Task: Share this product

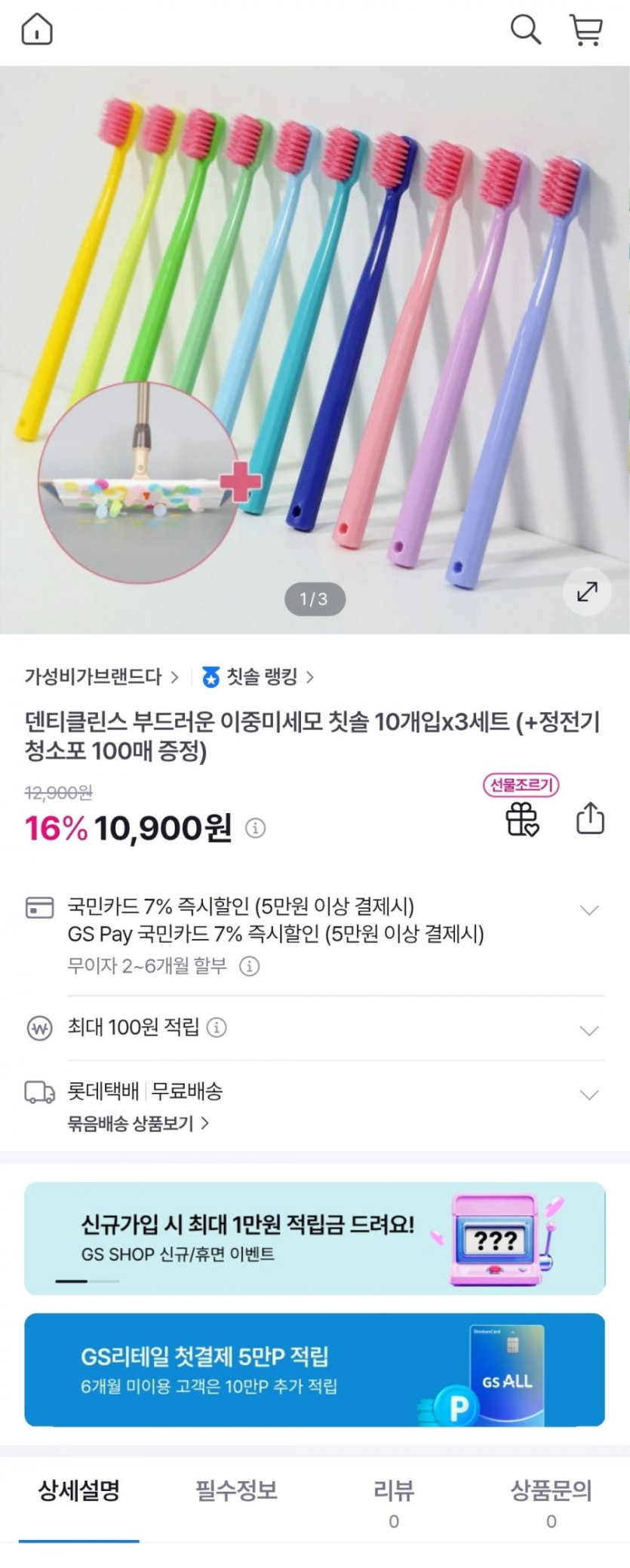Action: (x=590, y=818)
